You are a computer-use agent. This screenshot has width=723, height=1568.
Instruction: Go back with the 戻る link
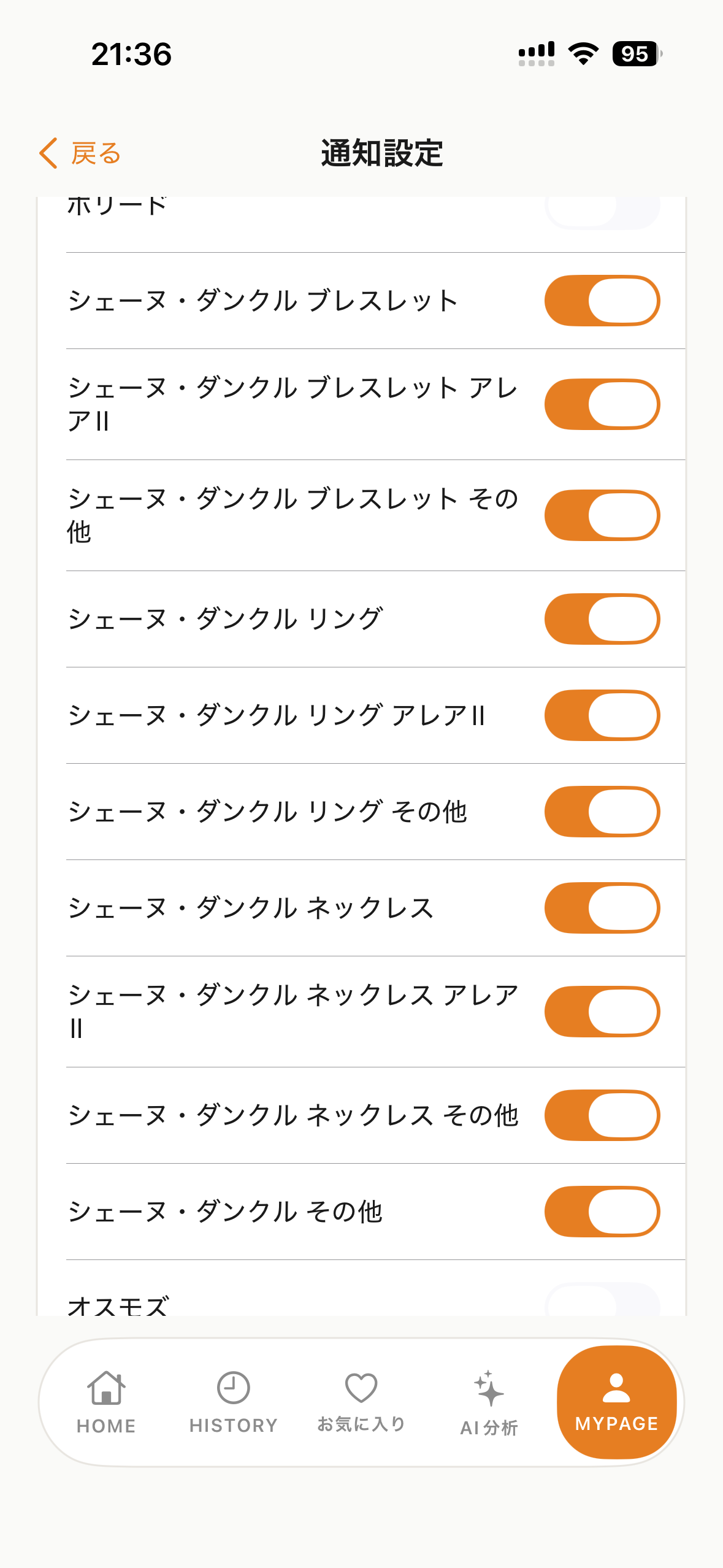(x=96, y=153)
